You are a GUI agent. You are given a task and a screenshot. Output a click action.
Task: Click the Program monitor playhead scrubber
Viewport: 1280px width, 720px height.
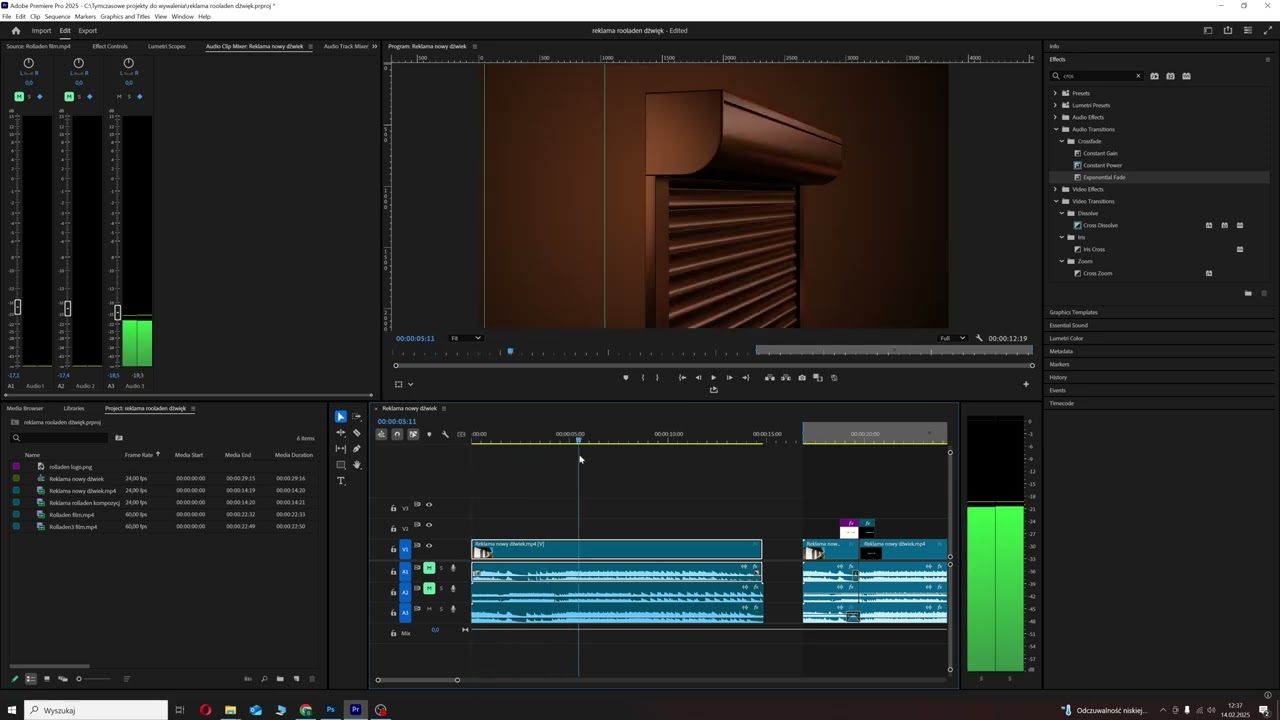point(510,352)
